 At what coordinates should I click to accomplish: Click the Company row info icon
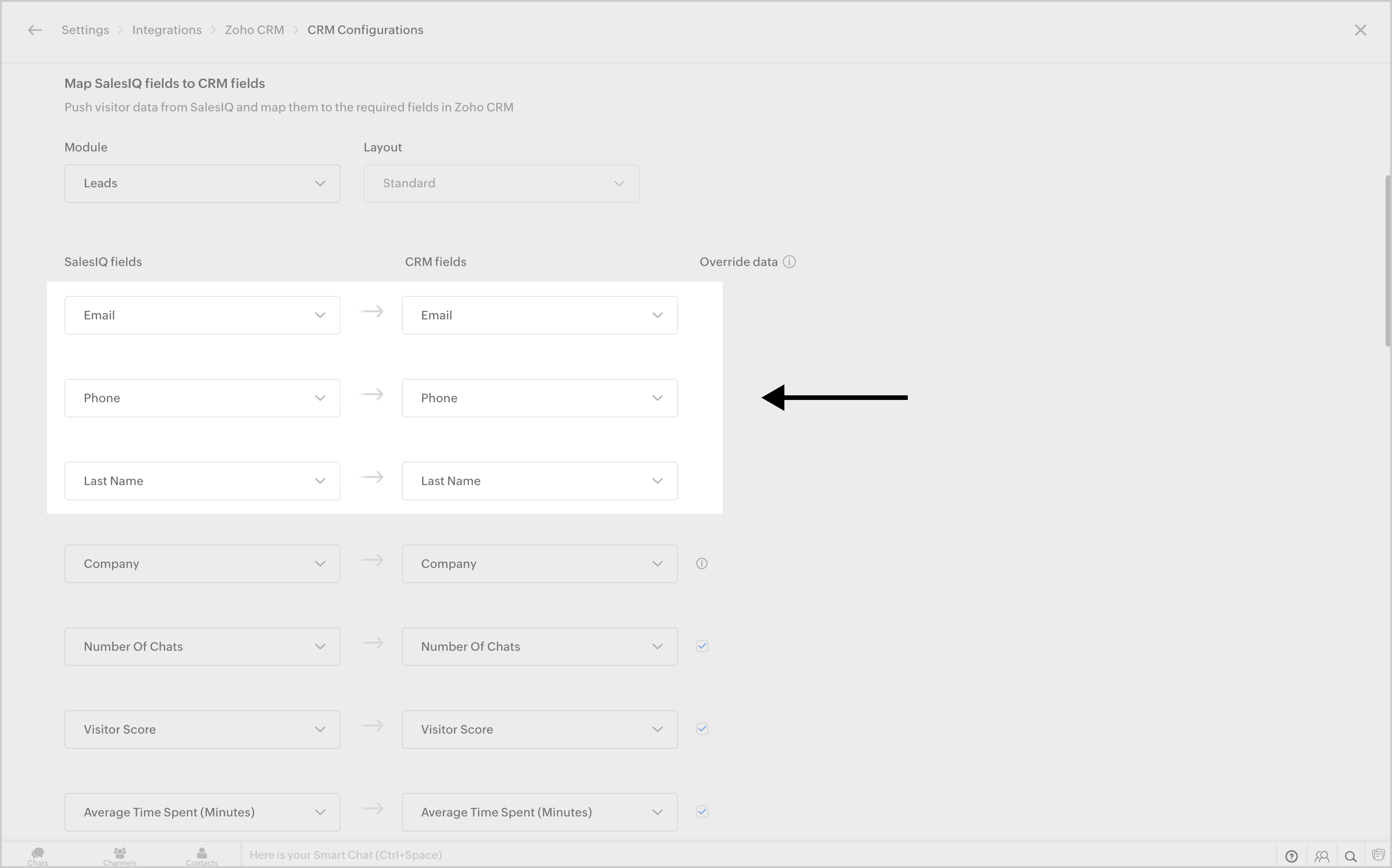click(x=702, y=564)
